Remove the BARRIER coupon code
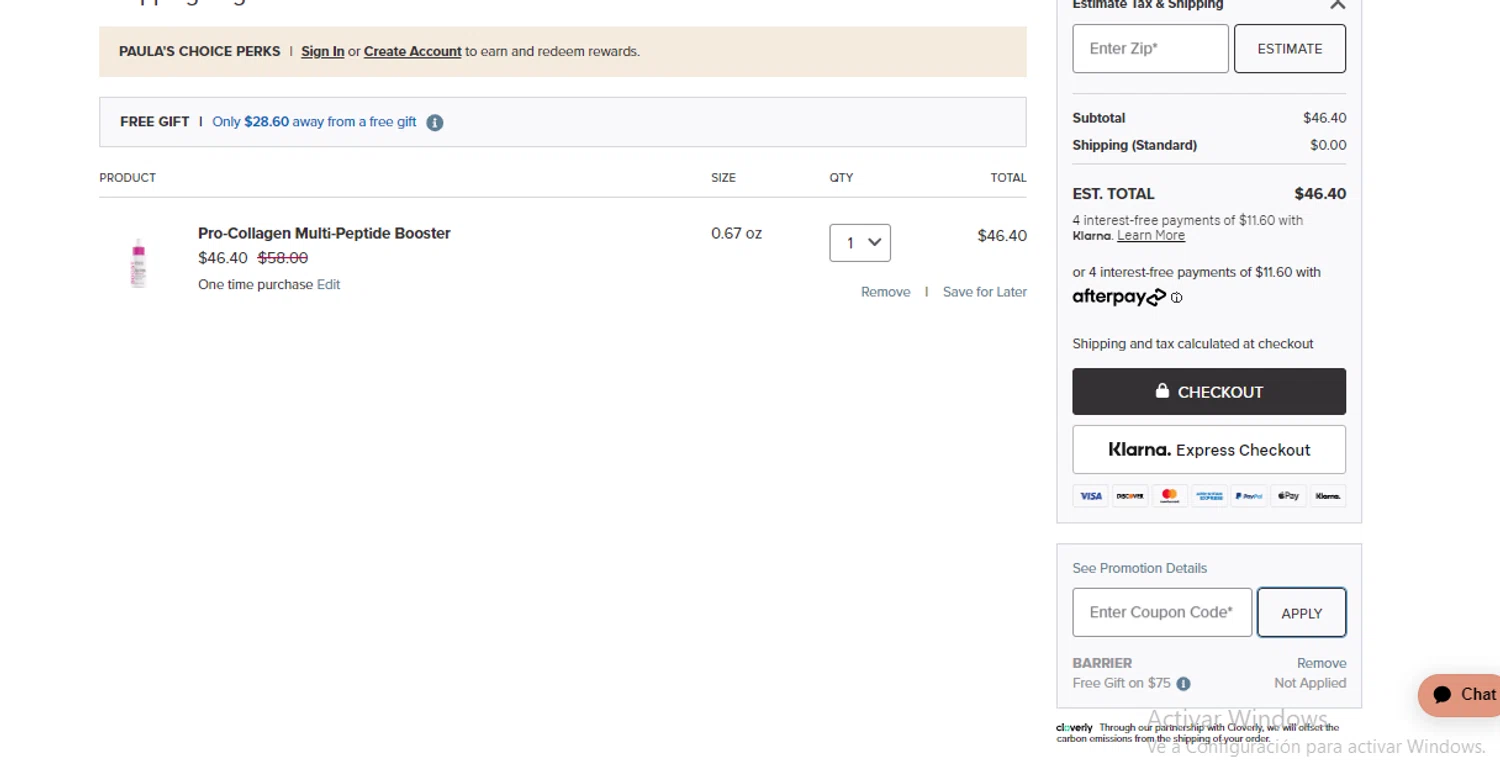Viewport: 1500px width, 765px height. (x=1321, y=663)
